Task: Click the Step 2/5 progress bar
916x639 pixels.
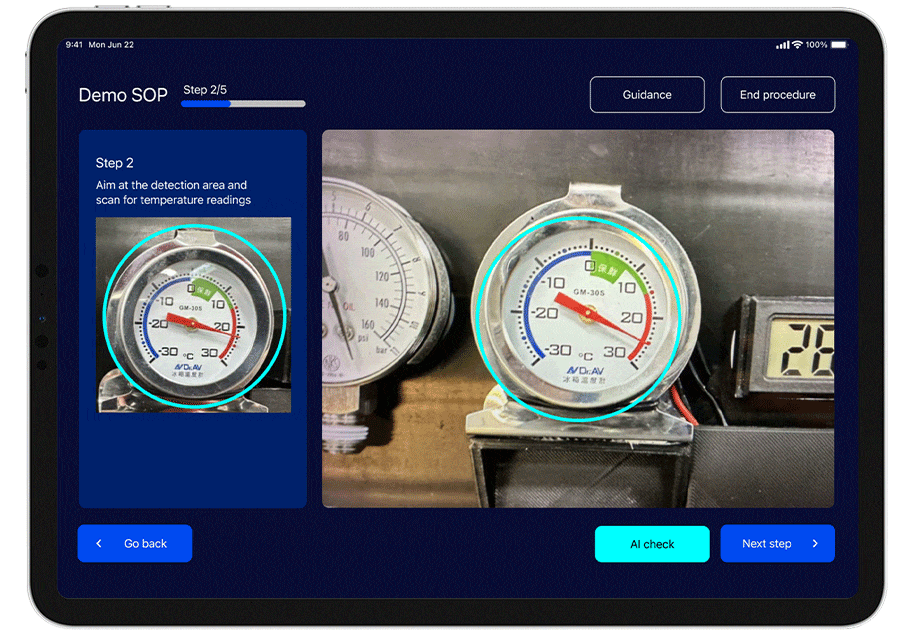Action: 243,104
